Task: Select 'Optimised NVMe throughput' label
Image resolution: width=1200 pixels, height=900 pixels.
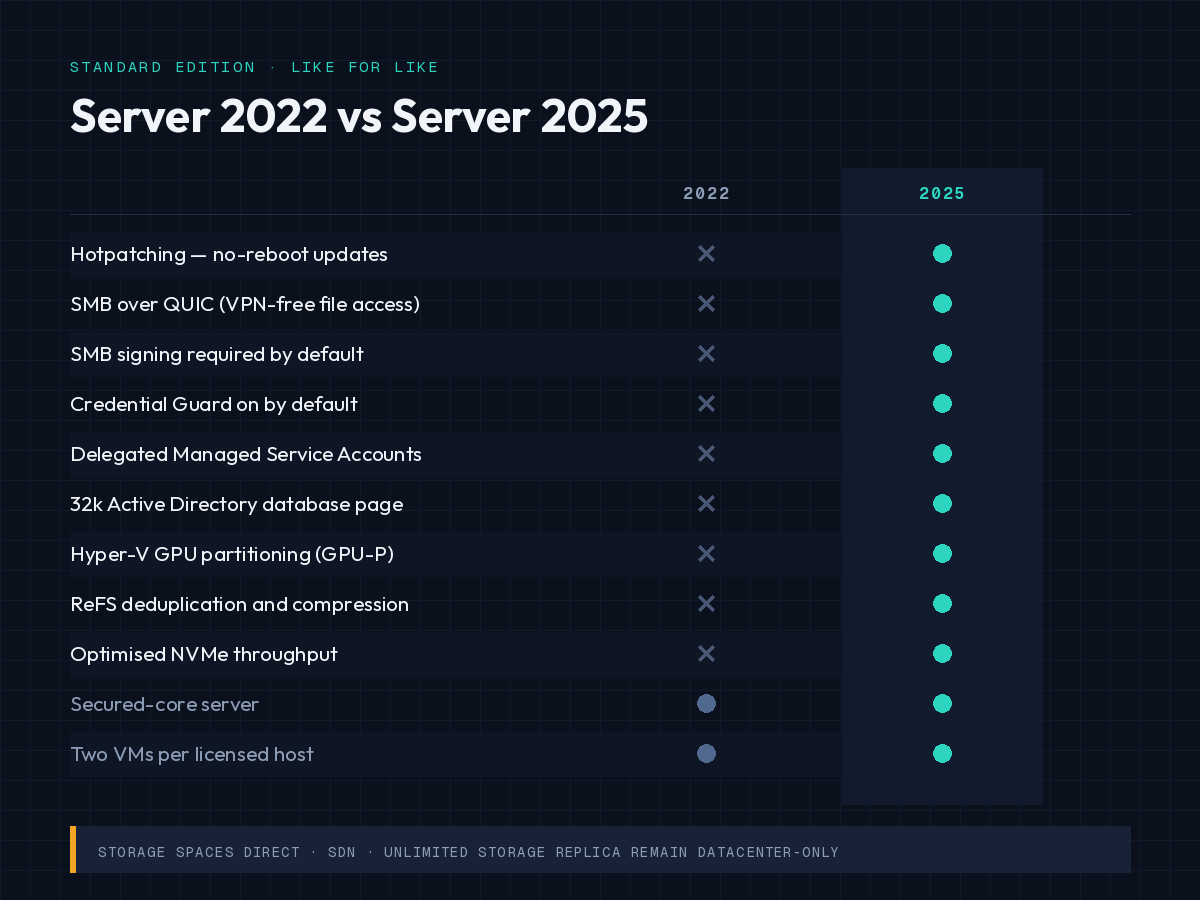Action: pyautogui.click(x=204, y=654)
